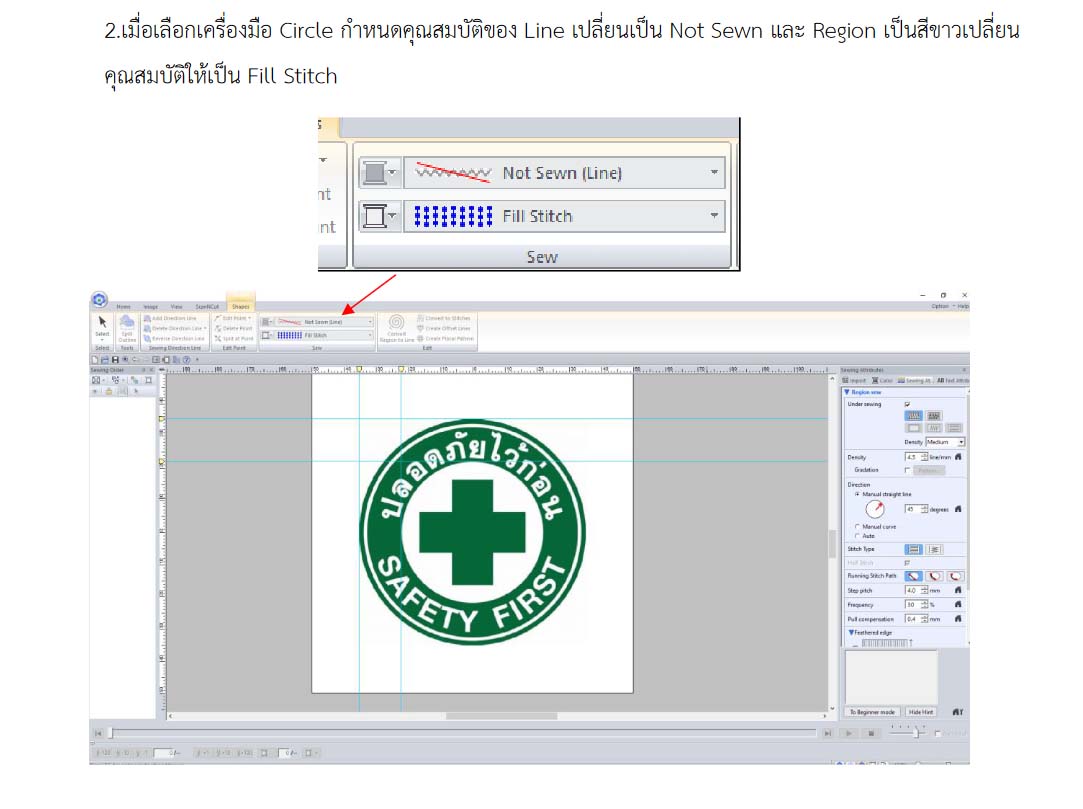Open the Image ribbon tab
Image resolution: width=1083 pixels, height=809 pixels.
151,306
